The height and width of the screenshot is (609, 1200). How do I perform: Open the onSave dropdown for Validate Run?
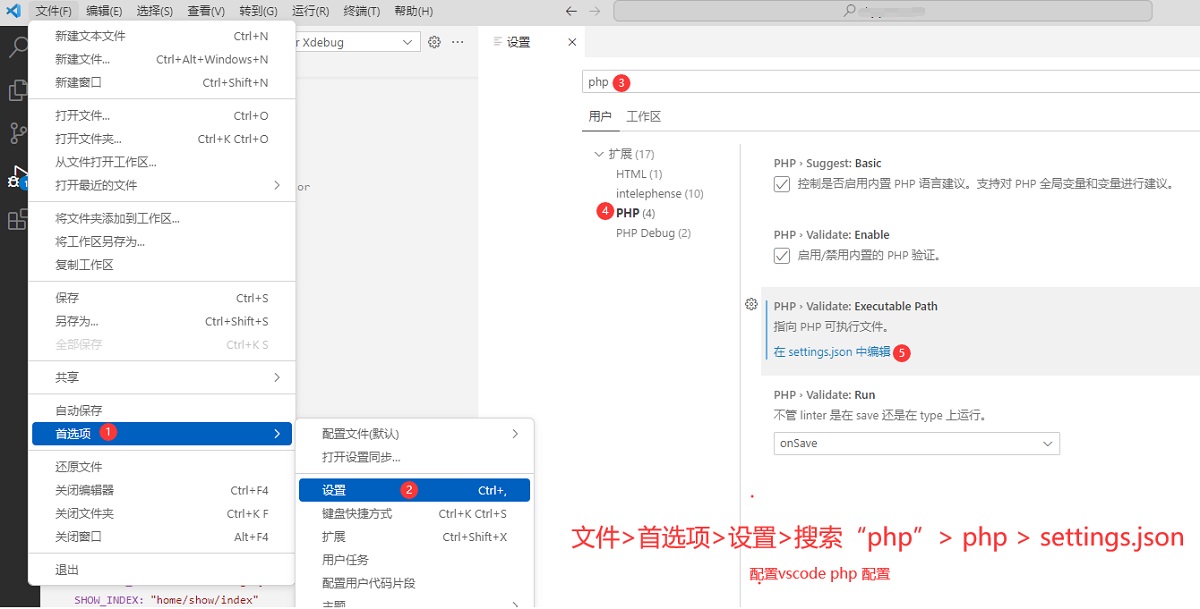tap(916, 443)
